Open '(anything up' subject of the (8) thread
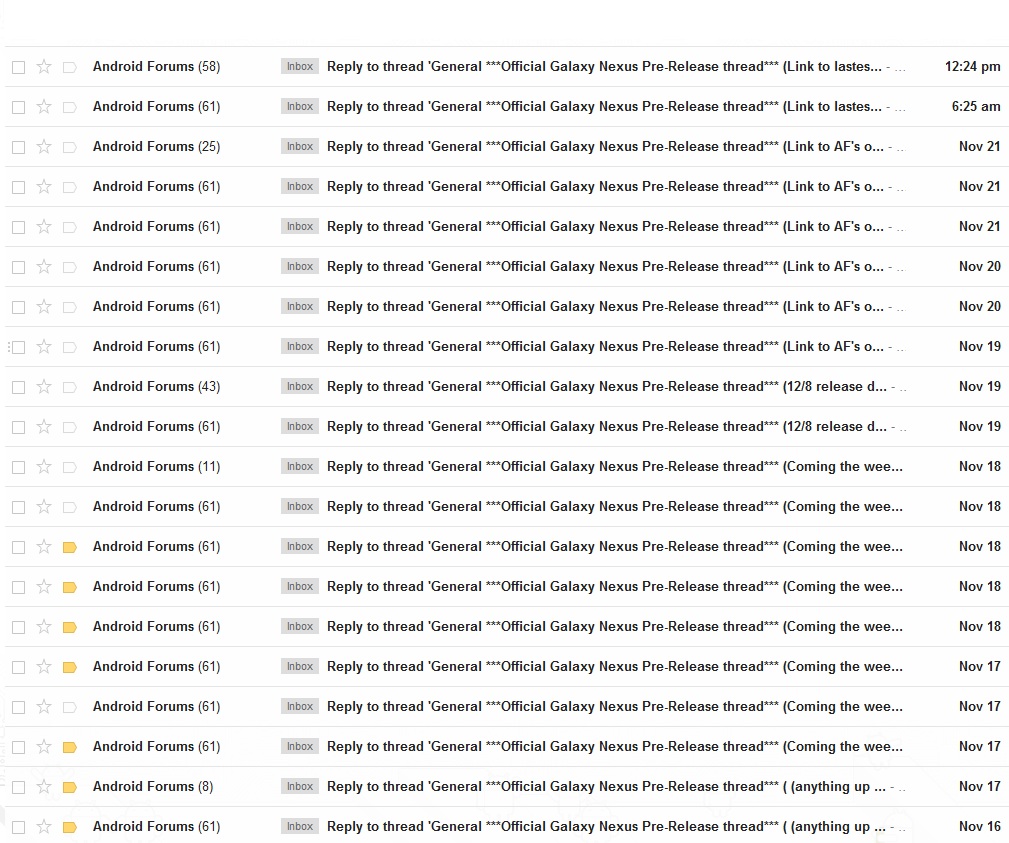This screenshot has width=1009, height=843. pyautogui.click(x=606, y=786)
